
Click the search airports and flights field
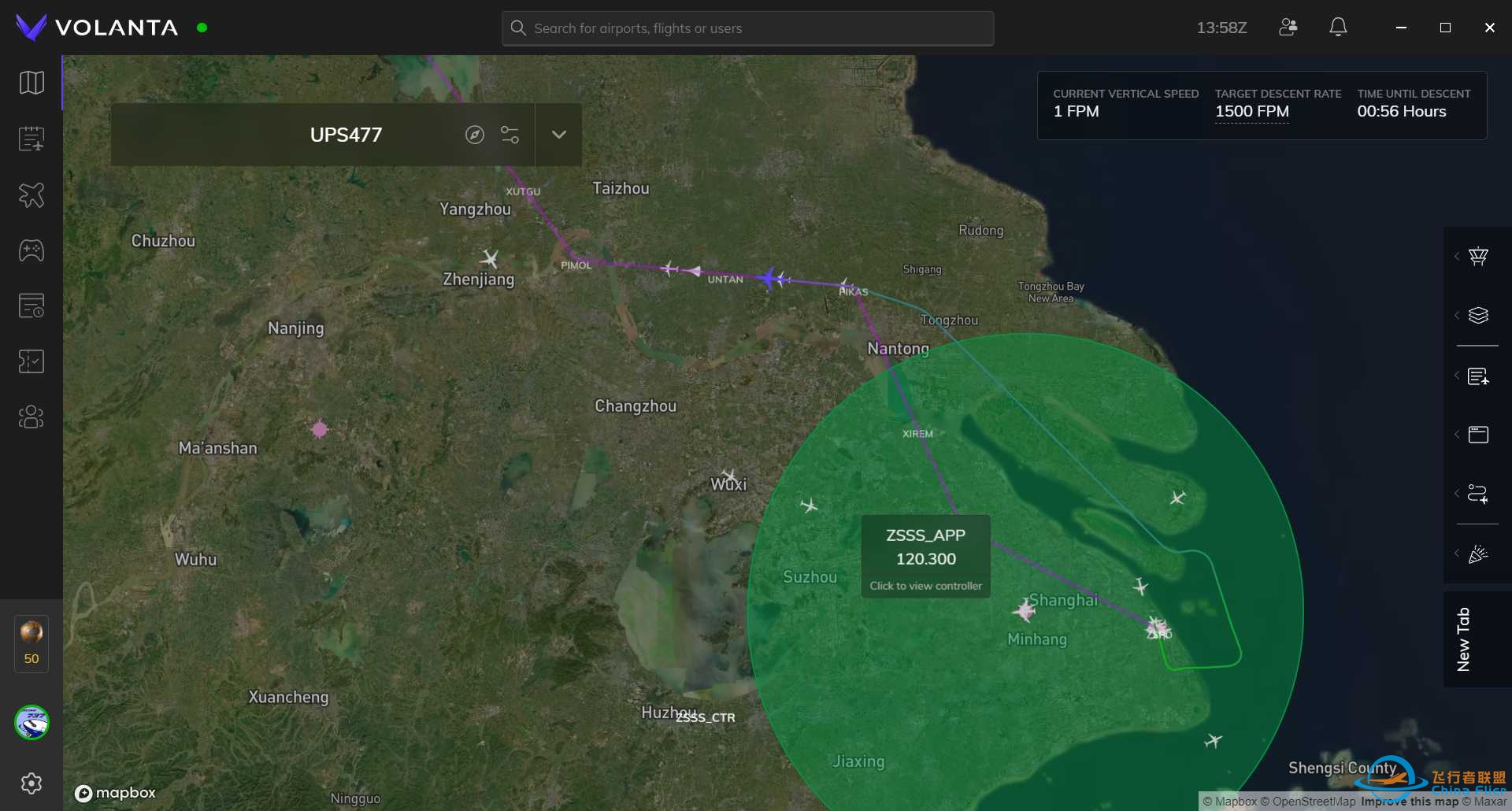coord(747,28)
